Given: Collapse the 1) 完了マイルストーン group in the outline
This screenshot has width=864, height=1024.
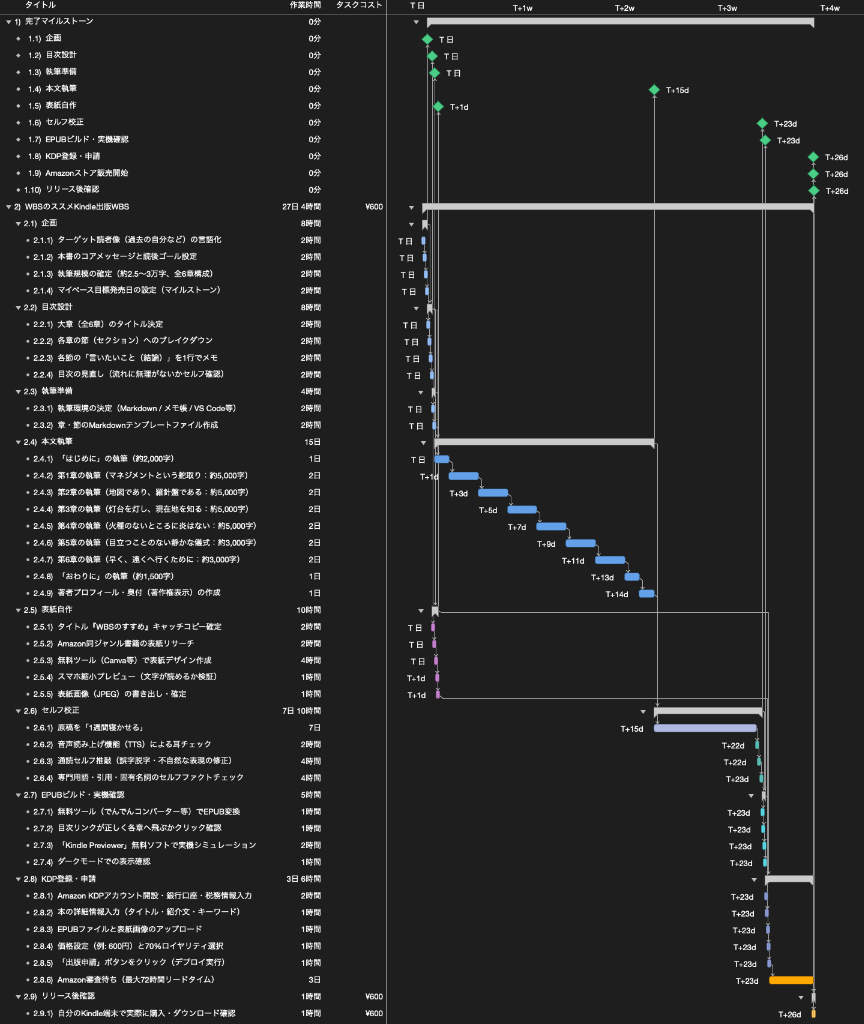Looking at the screenshot, I should [x=8, y=22].
